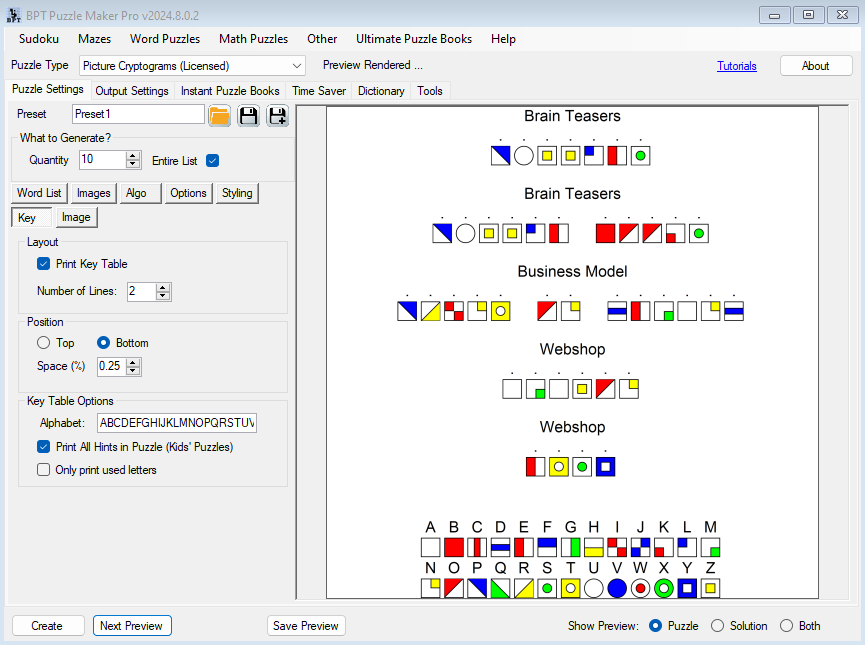Increase the Number of Lines stepper
865x645 pixels.
click(164, 287)
